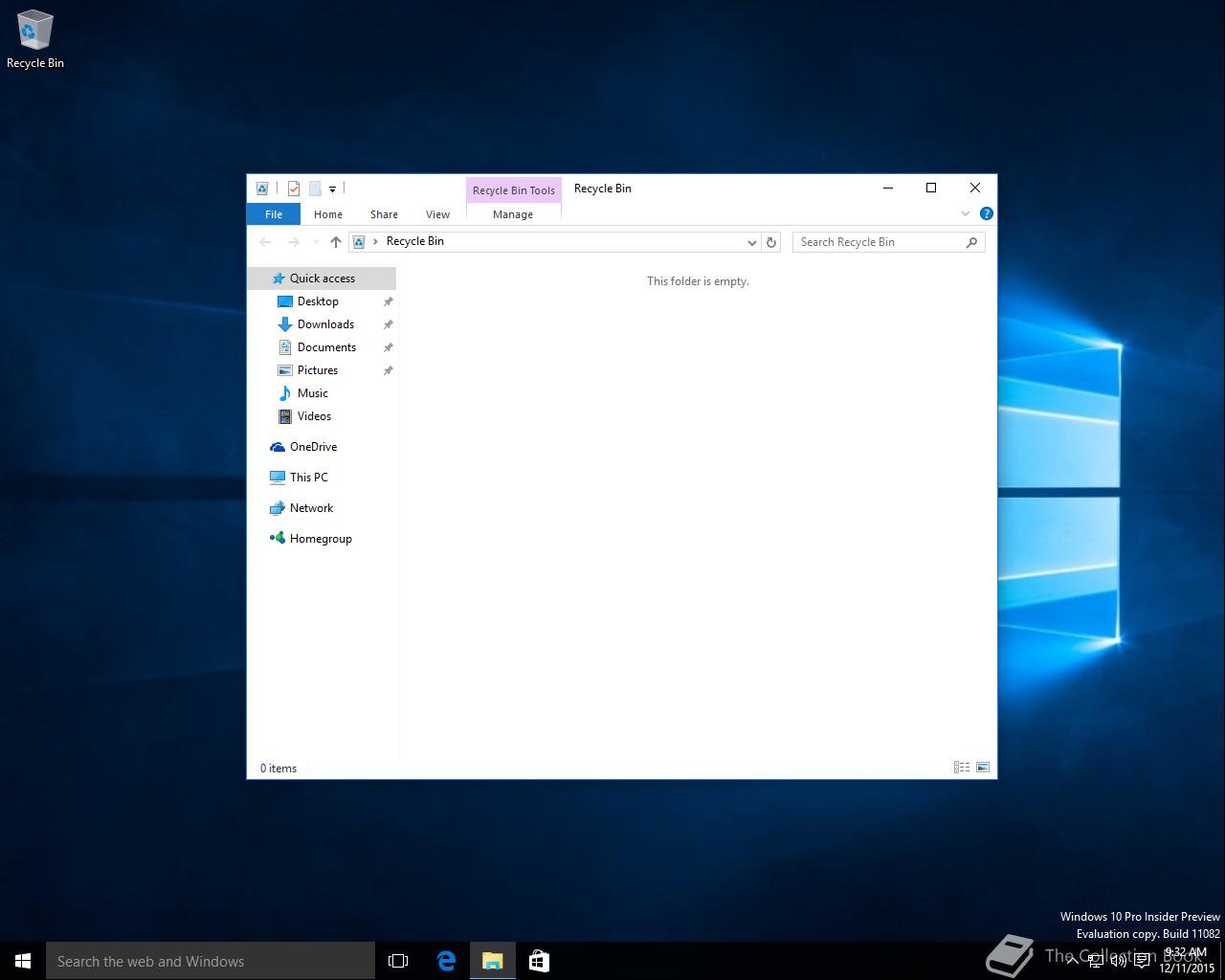
Task: Go up one level with Up arrow
Action: (x=335, y=242)
